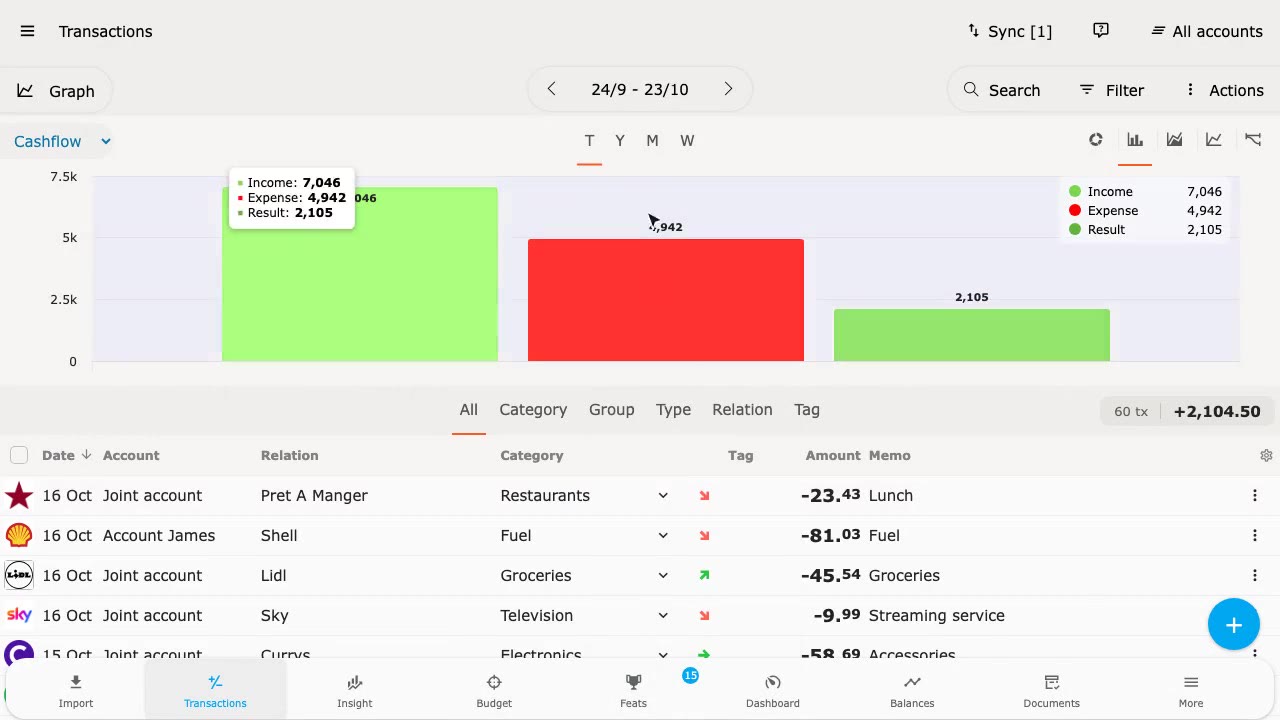Switch to bar chart view

[1135, 140]
